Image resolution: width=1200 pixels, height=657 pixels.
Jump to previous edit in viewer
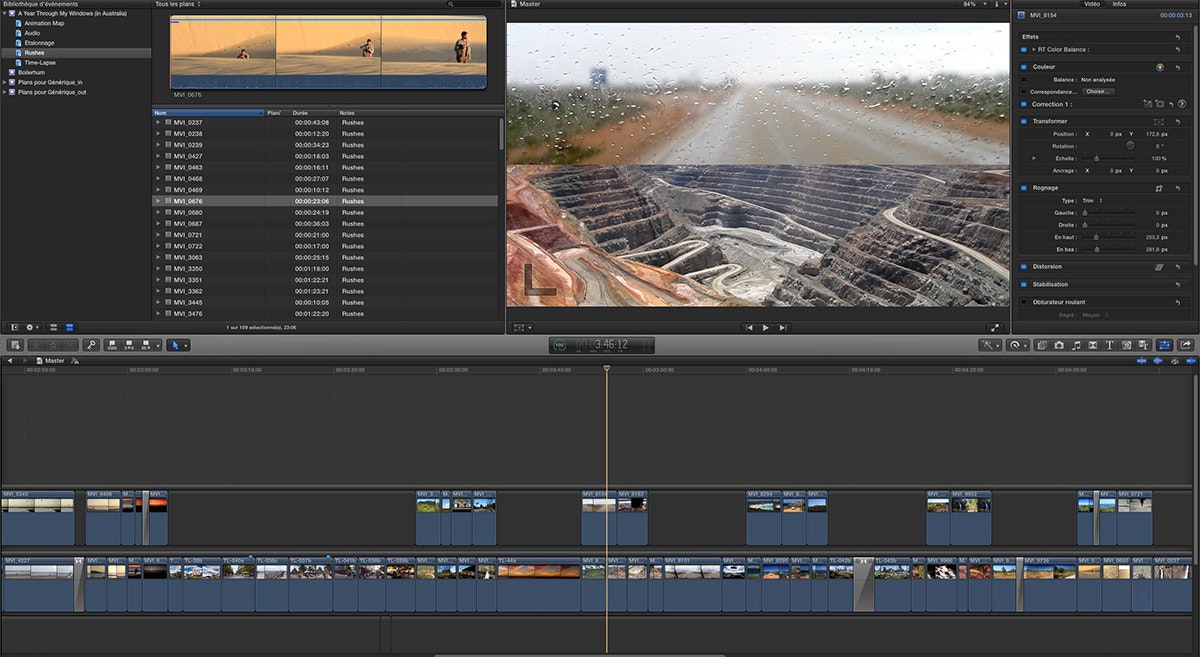click(748, 327)
